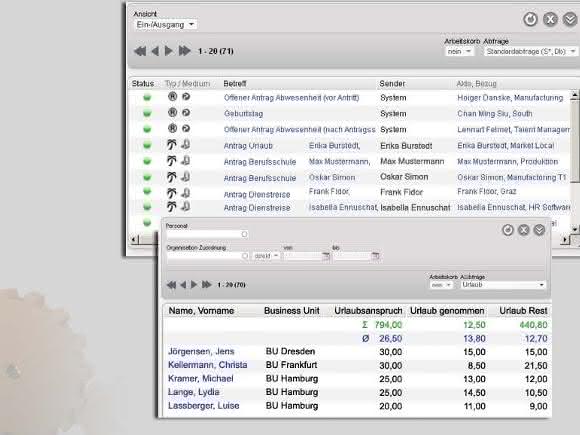Viewport: 580px width, 435px height.
Task: Open the Antrag Urlaub entry
Action: pos(248,146)
